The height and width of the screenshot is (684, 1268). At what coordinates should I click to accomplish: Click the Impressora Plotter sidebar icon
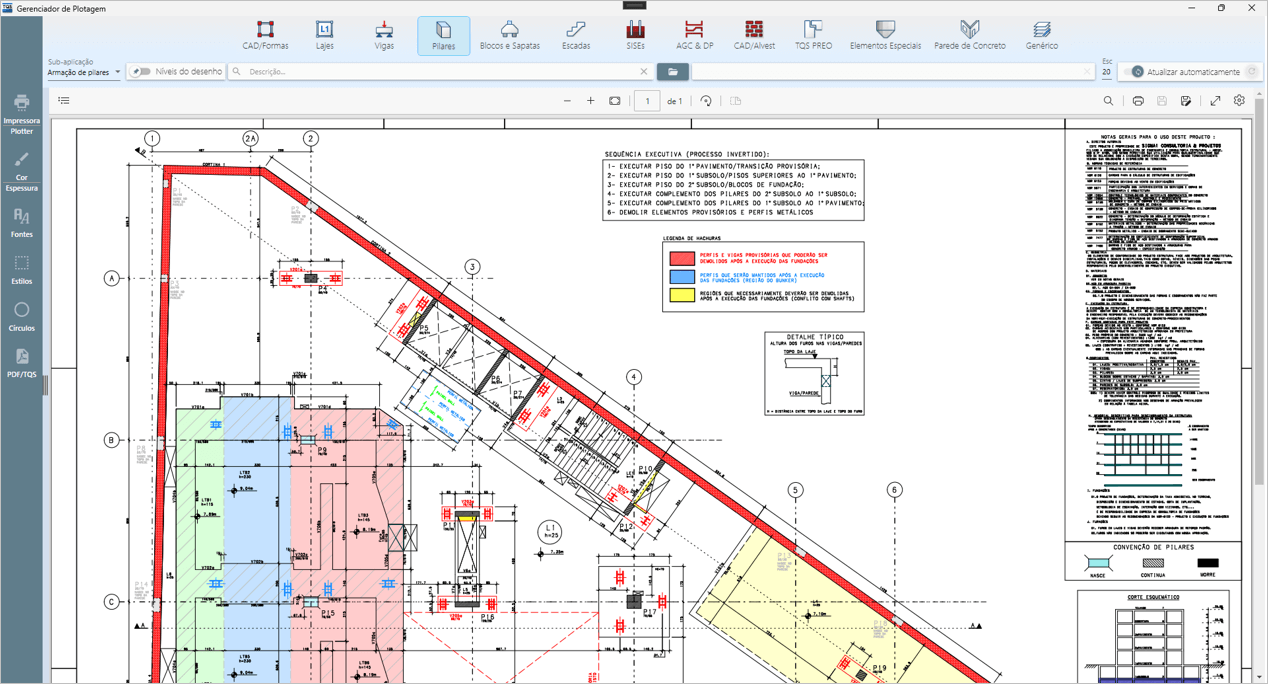[21, 113]
